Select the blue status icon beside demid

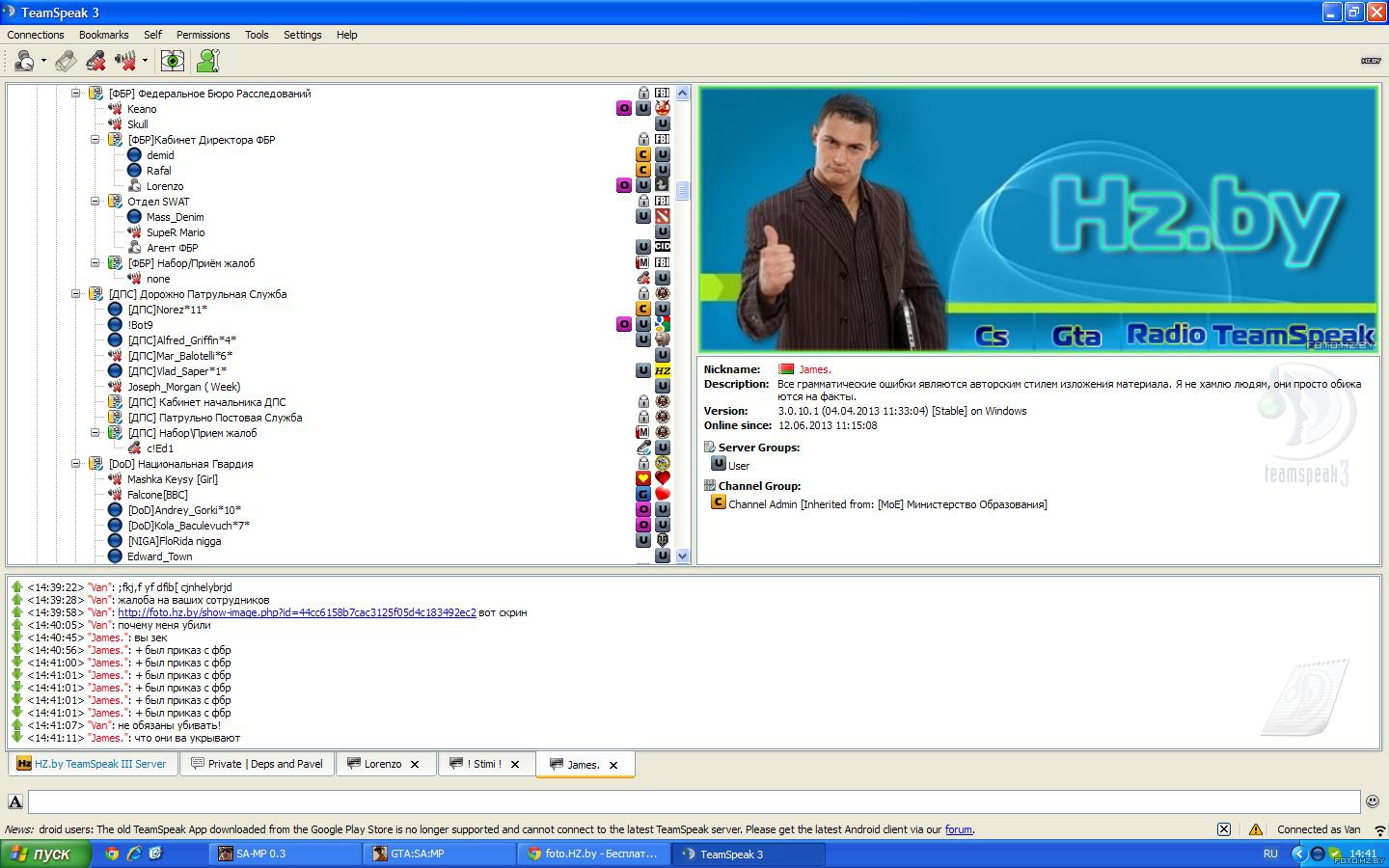[x=134, y=155]
